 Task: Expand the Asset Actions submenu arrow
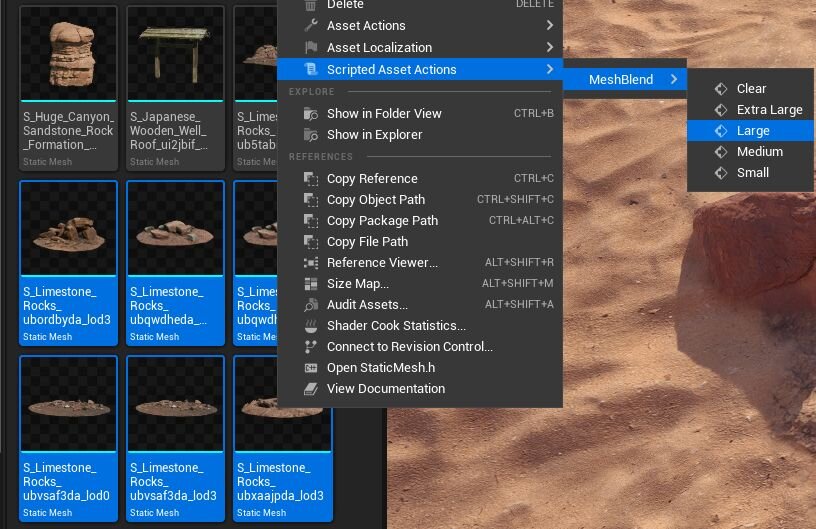[x=550, y=25]
